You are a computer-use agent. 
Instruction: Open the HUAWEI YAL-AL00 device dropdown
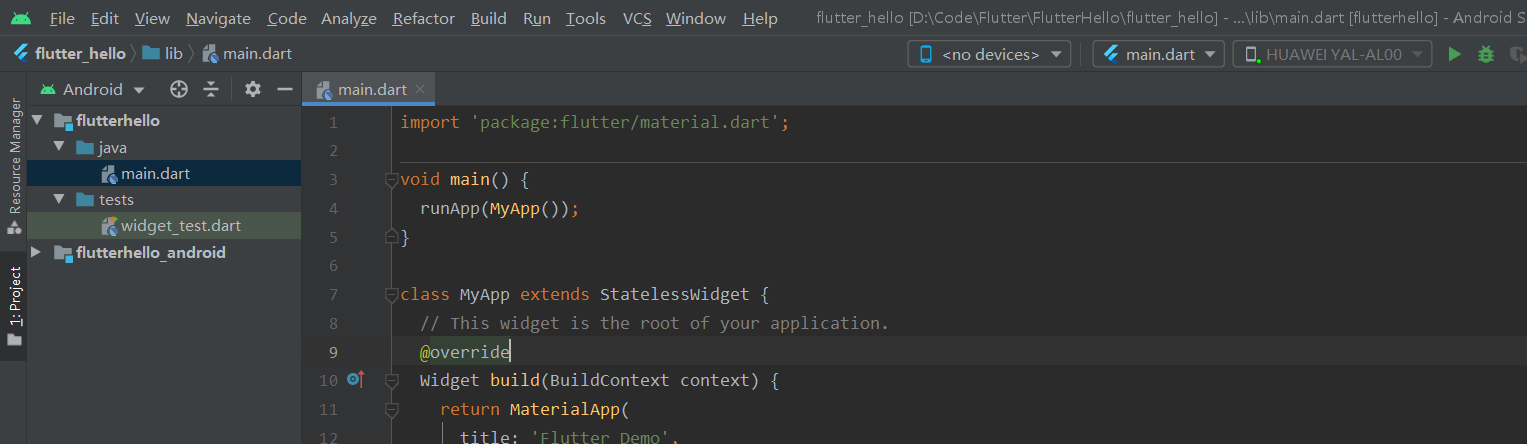[1332, 54]
